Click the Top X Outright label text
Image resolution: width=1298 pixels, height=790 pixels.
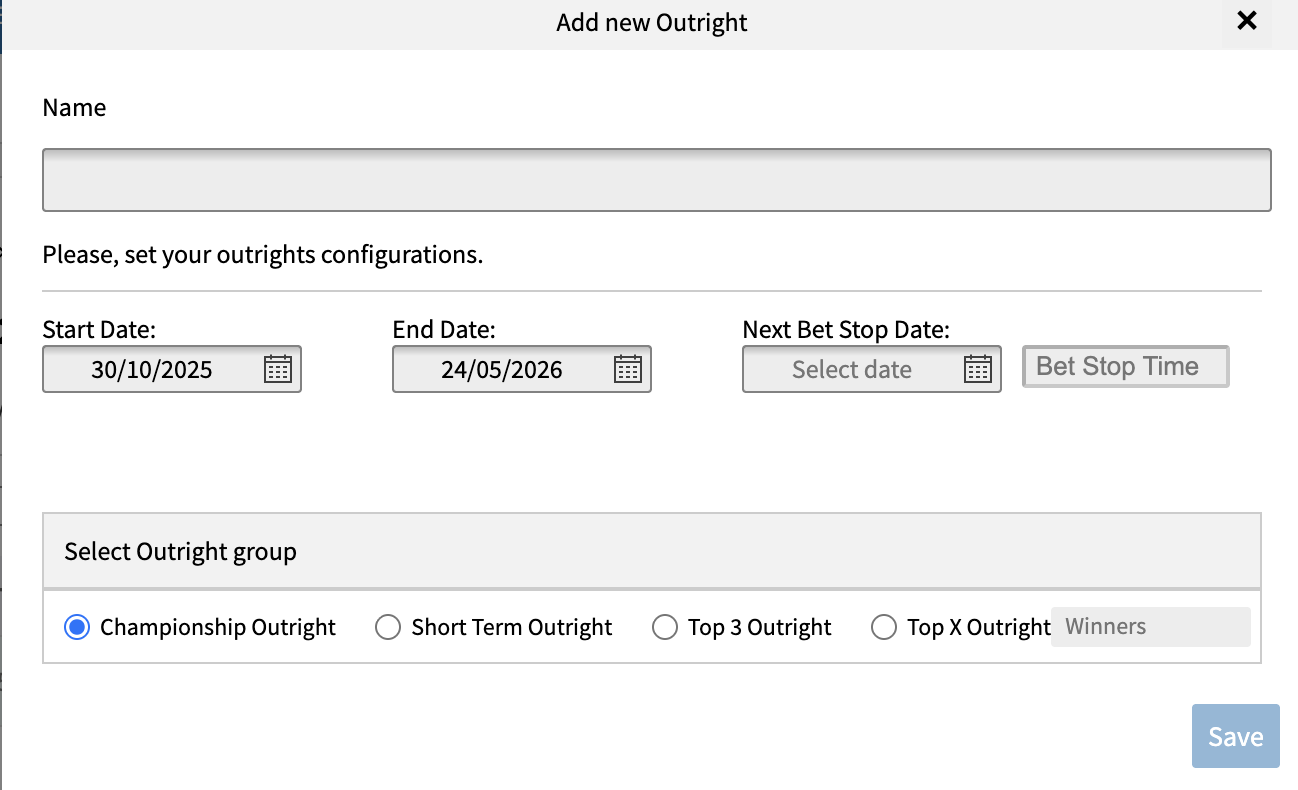pyautogui.click(x=978, y=628)
